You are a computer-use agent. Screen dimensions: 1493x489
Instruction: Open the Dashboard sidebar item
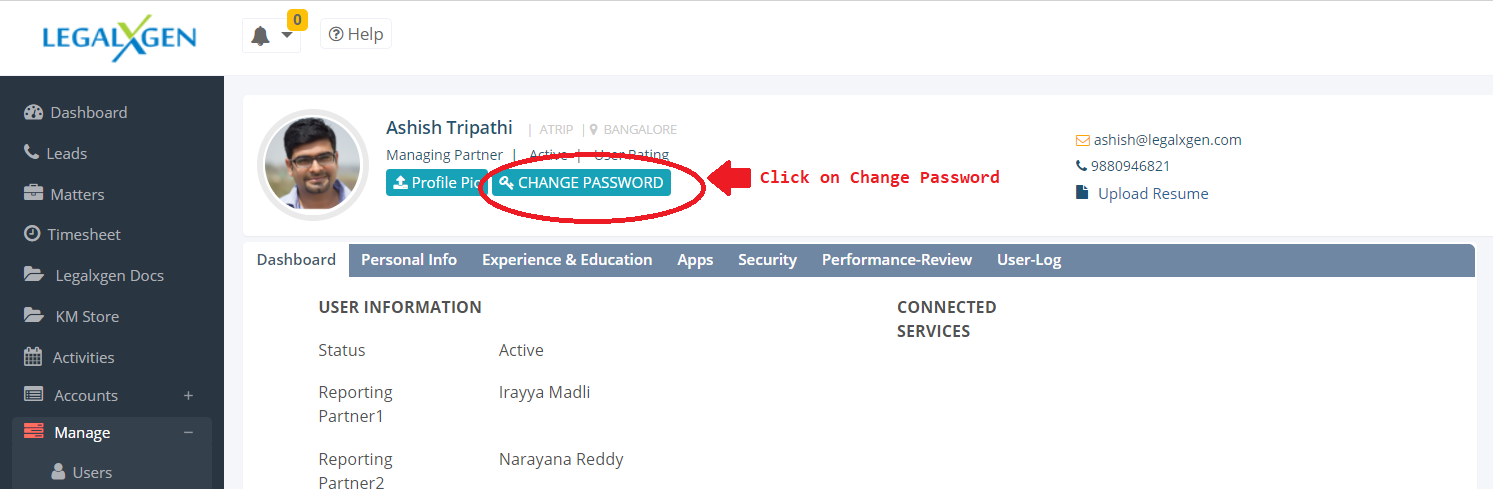[88, 112]
